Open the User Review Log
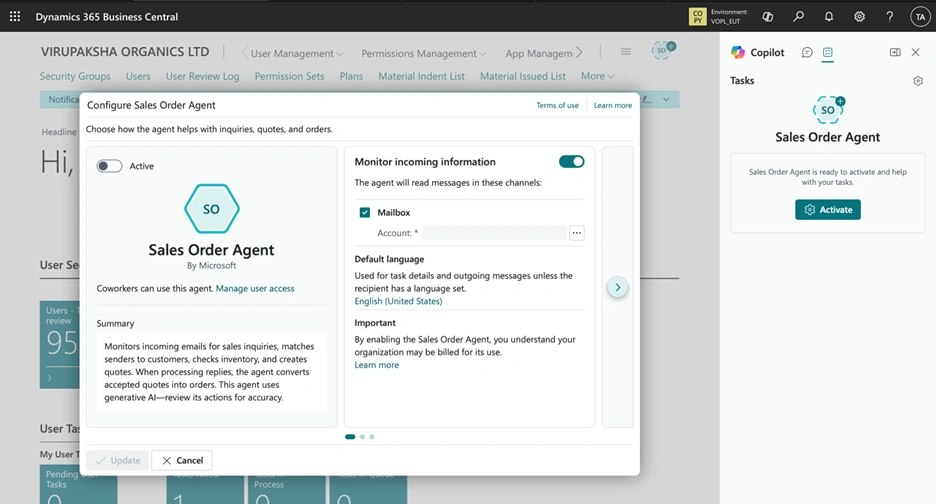 click(202, 76)
